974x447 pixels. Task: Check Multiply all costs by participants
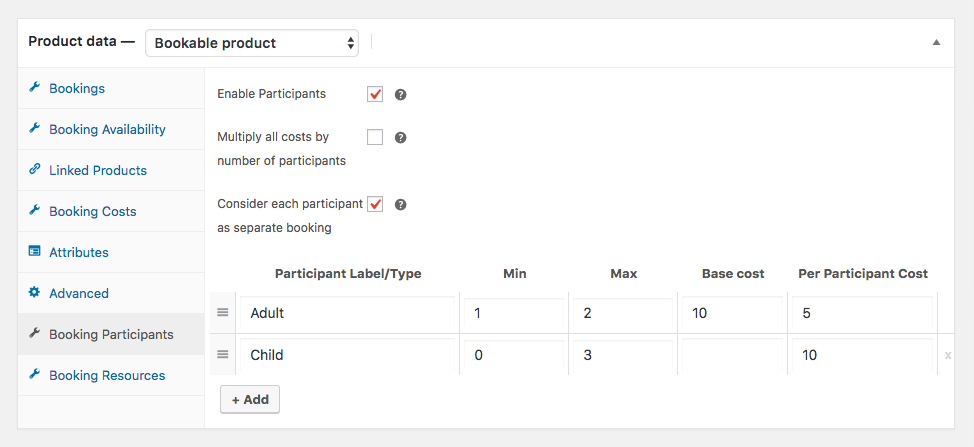point(375,137)
